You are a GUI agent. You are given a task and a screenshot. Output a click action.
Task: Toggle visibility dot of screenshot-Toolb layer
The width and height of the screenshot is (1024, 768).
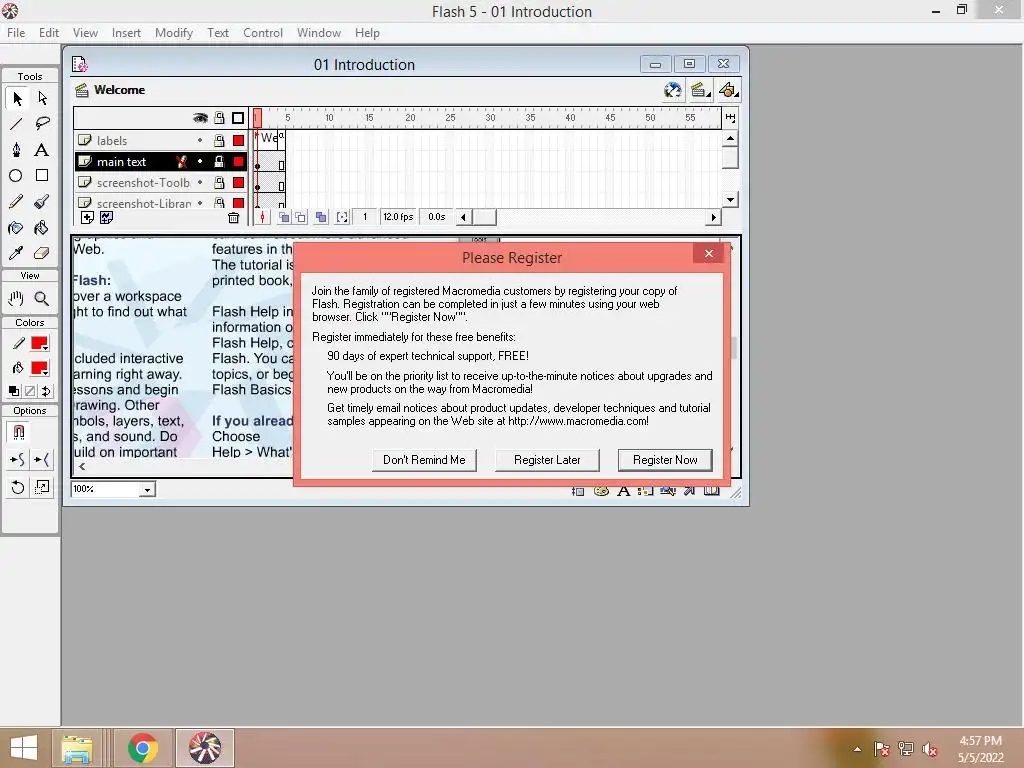click(200, 183)
